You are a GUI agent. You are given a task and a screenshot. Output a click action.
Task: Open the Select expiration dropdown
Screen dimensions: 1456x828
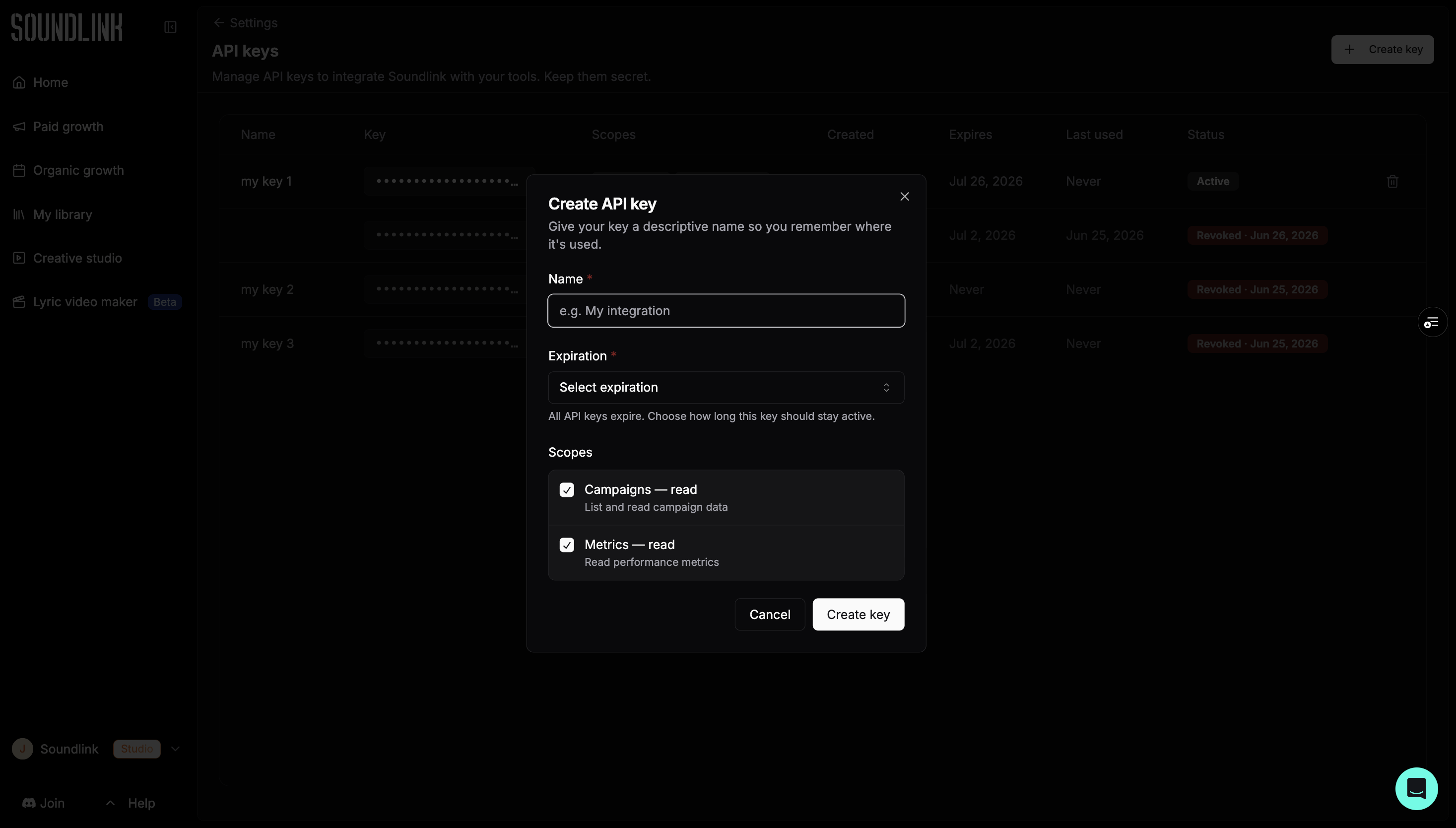tap(726, 387)
